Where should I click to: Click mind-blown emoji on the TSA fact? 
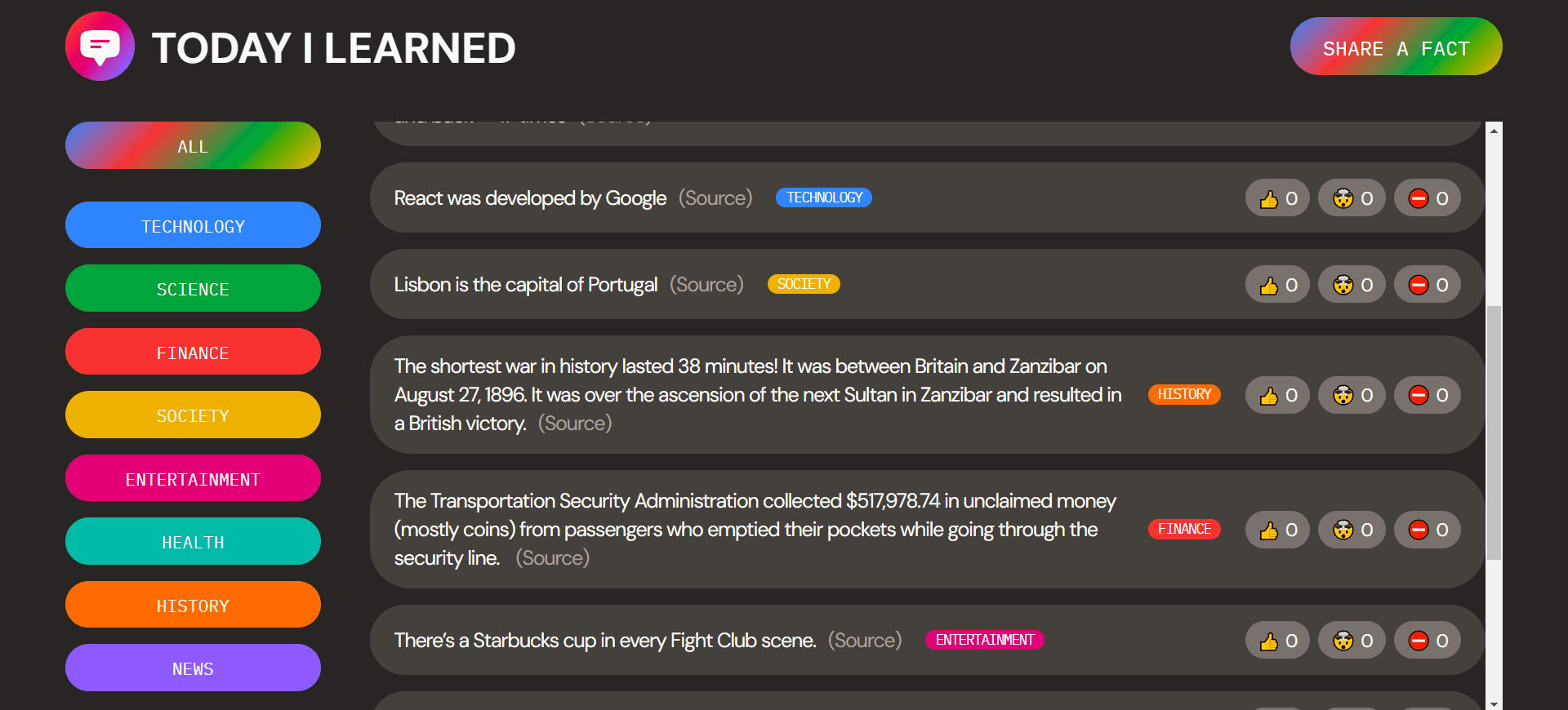1352,530
